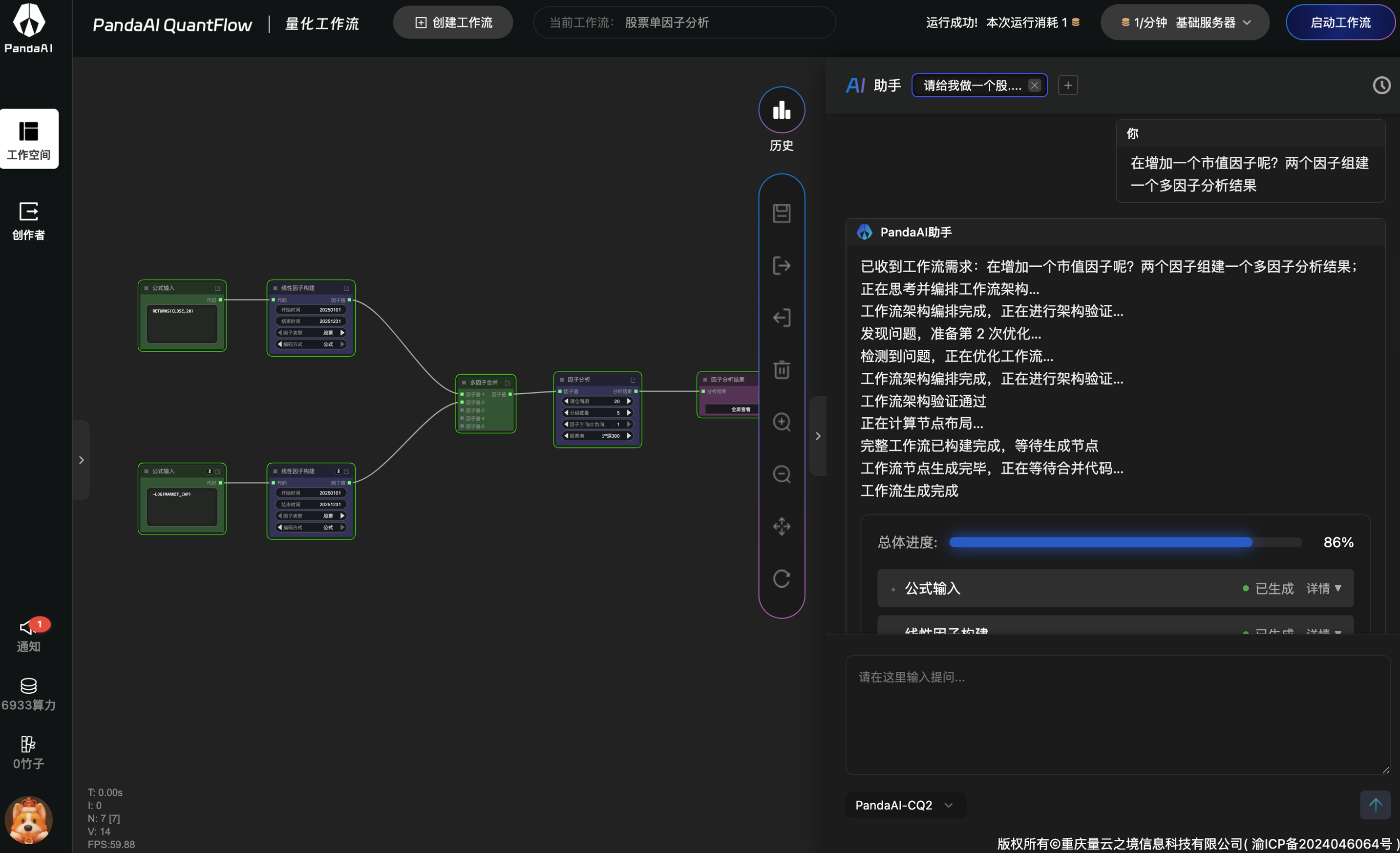Click the -LOG(MARKET_CAP) formula box
The height and width of the screenshot is (853, 1400).
(x=182, y=507)
